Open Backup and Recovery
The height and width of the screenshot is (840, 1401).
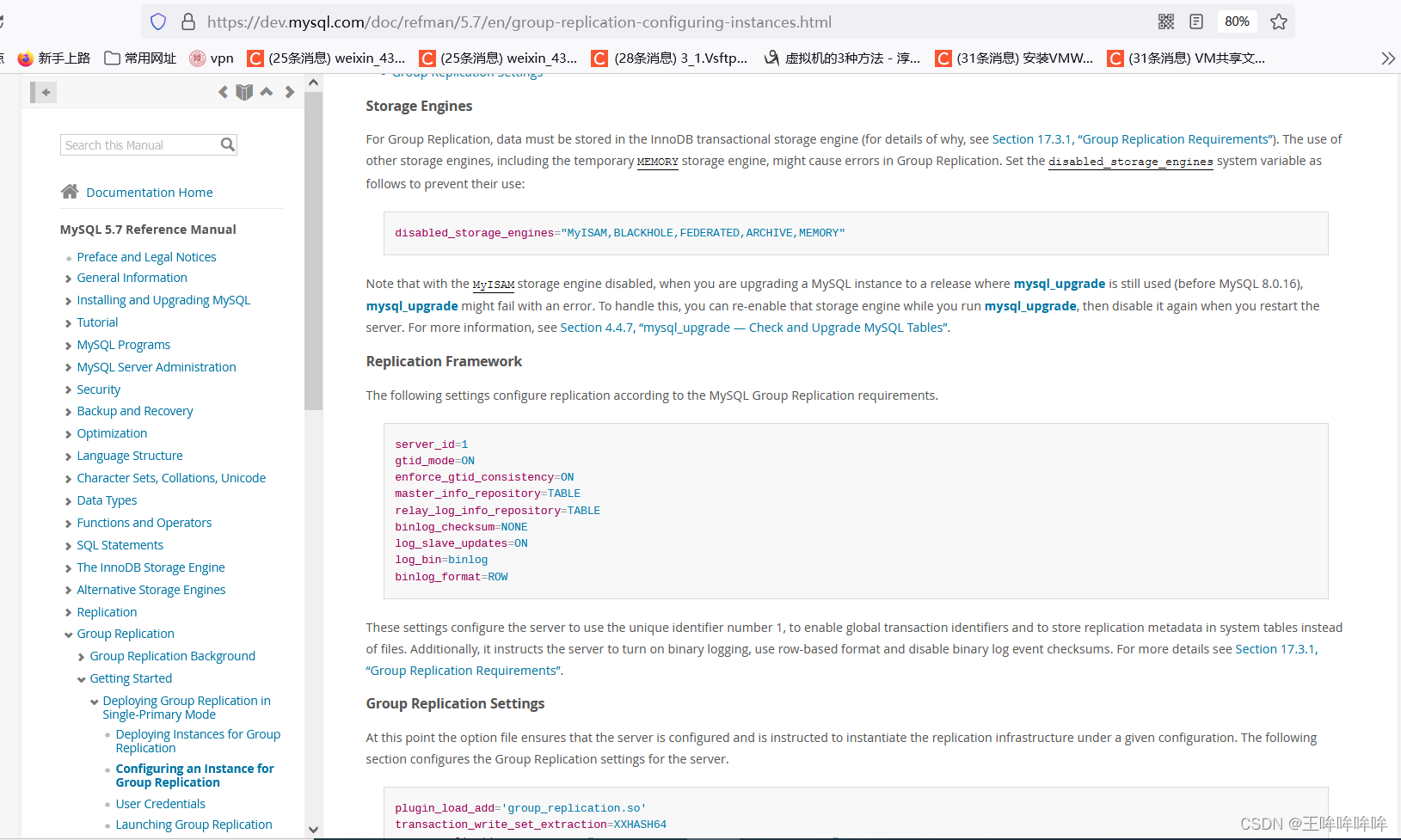[135, 411]
